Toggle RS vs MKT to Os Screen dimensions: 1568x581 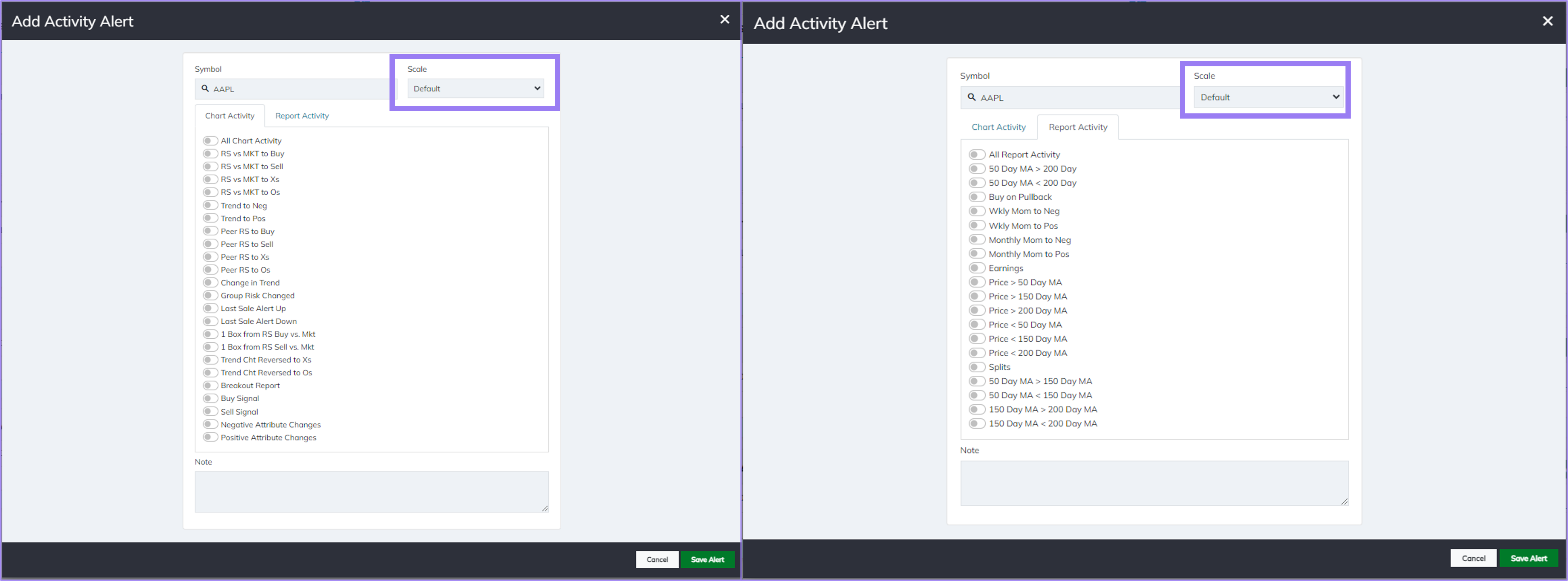click(x=210, y=192)
